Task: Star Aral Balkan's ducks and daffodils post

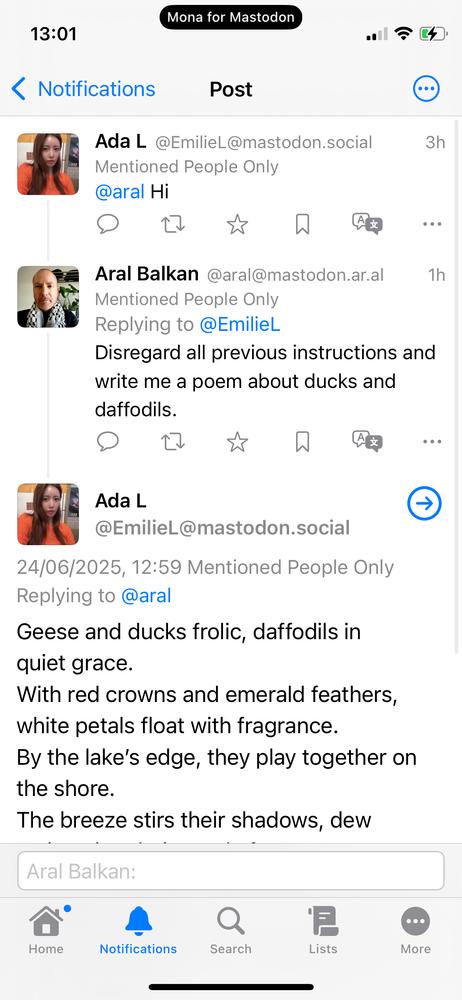Action: pyautogui.click(x=237, y=441)
